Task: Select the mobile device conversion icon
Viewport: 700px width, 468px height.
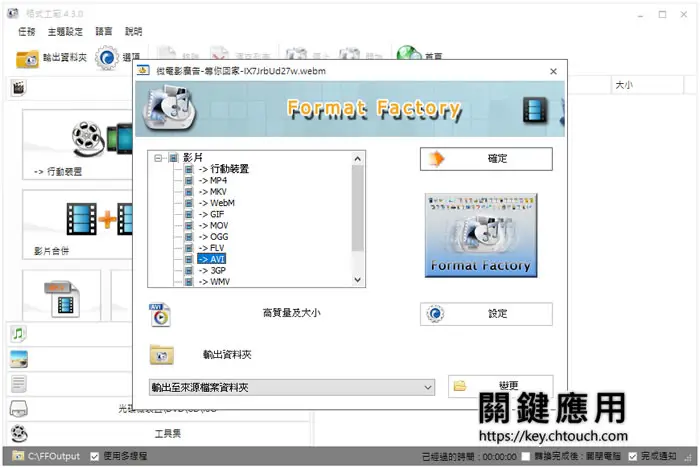Action: click(x=102, y=139)
